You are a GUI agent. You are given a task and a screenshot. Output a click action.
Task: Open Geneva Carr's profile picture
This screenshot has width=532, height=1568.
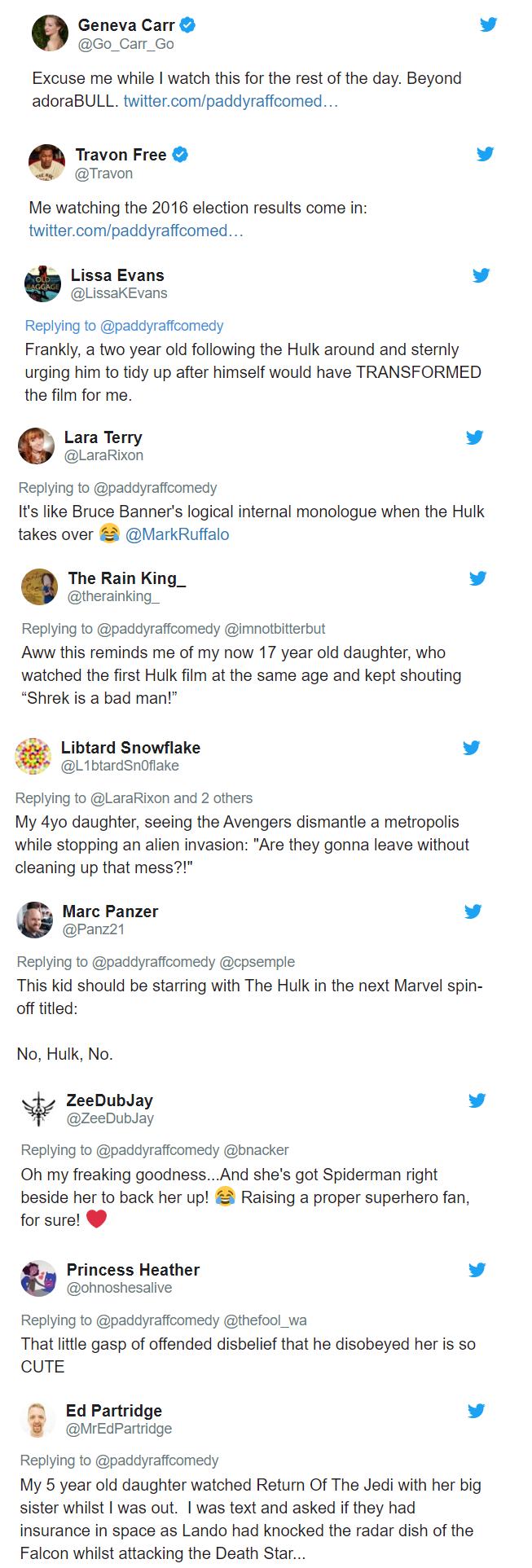[50, 33]
